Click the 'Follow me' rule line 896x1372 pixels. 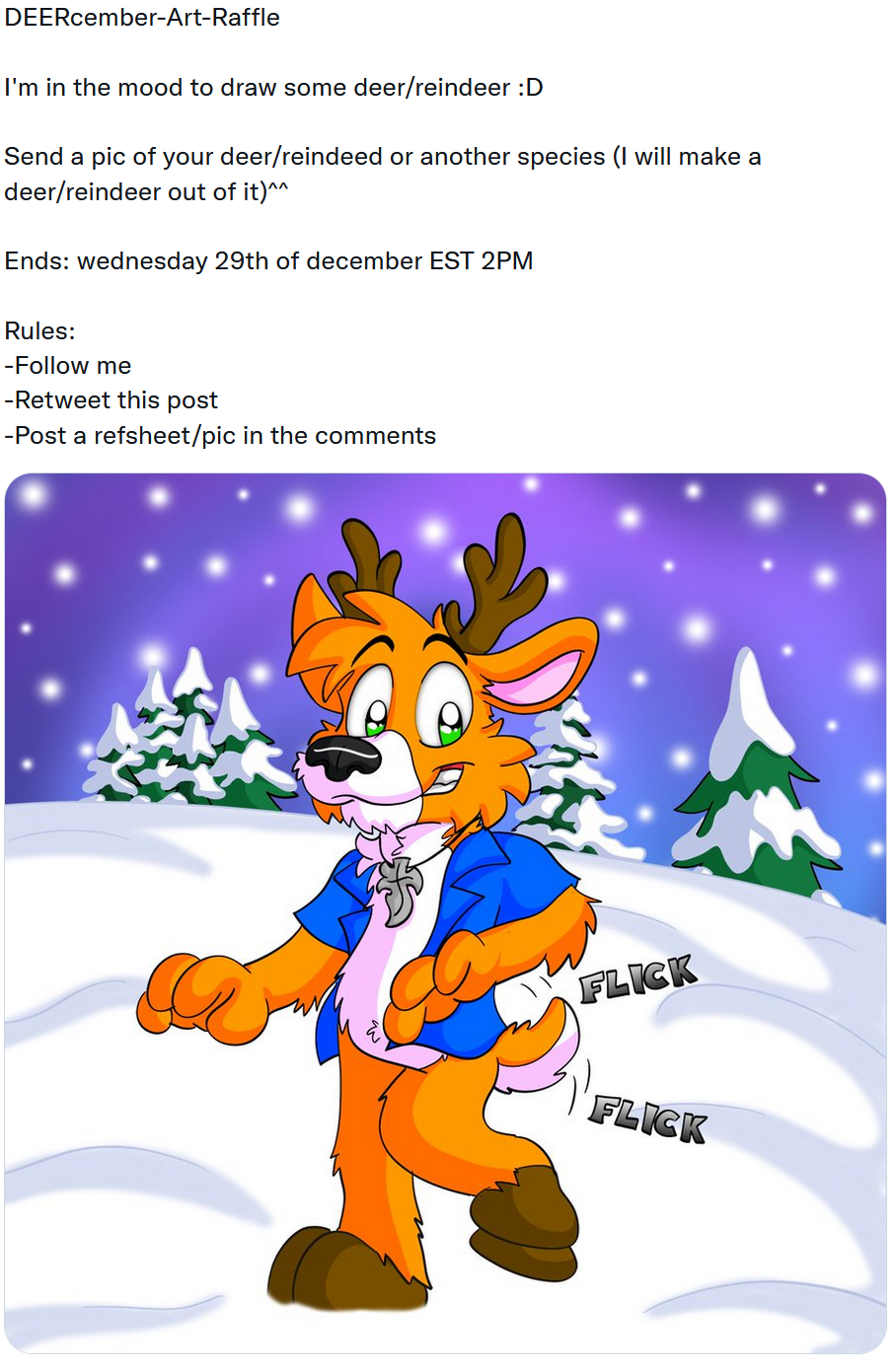(x=68, y=366)
